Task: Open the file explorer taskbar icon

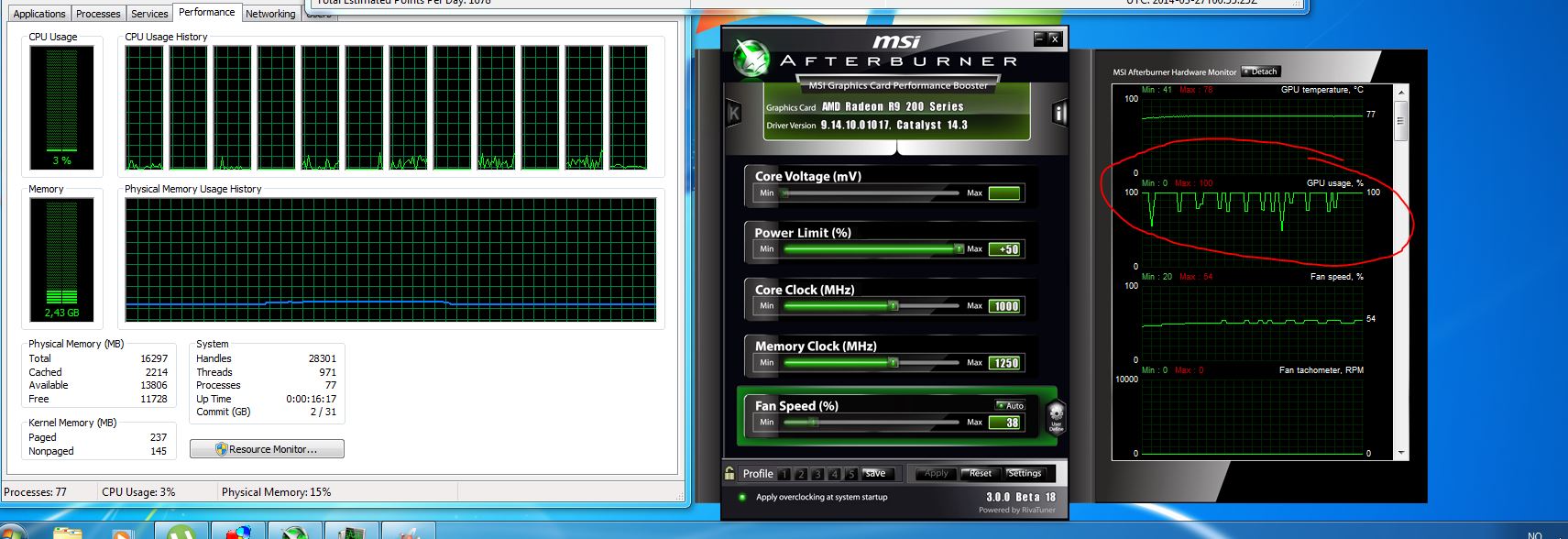Action: tap(68, 533)
